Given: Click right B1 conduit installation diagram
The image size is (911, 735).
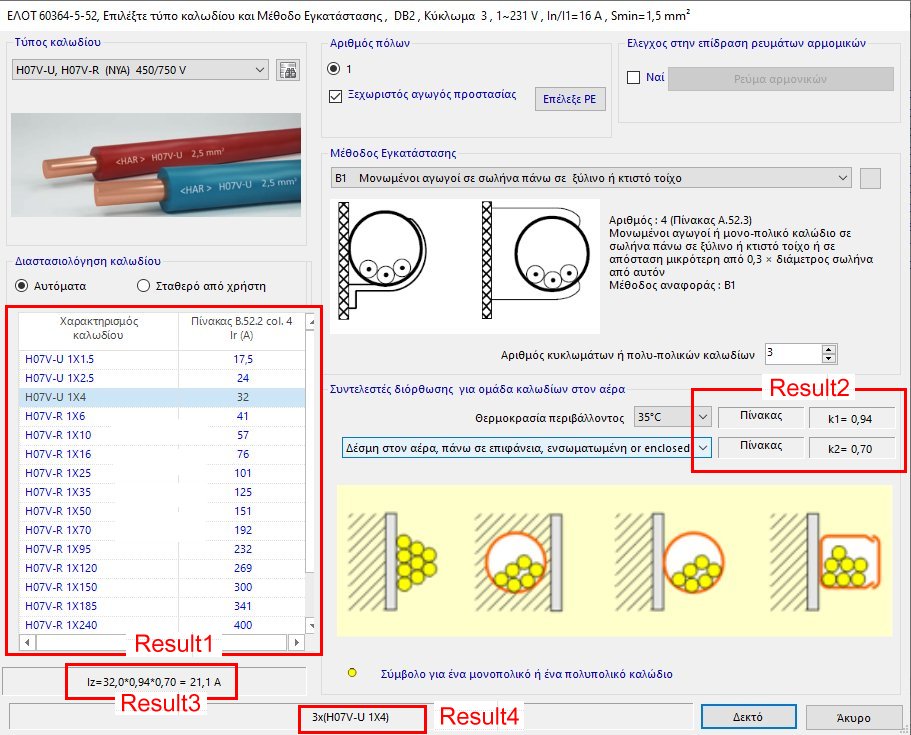Looking at the screenshot, I should coord(536,260).
